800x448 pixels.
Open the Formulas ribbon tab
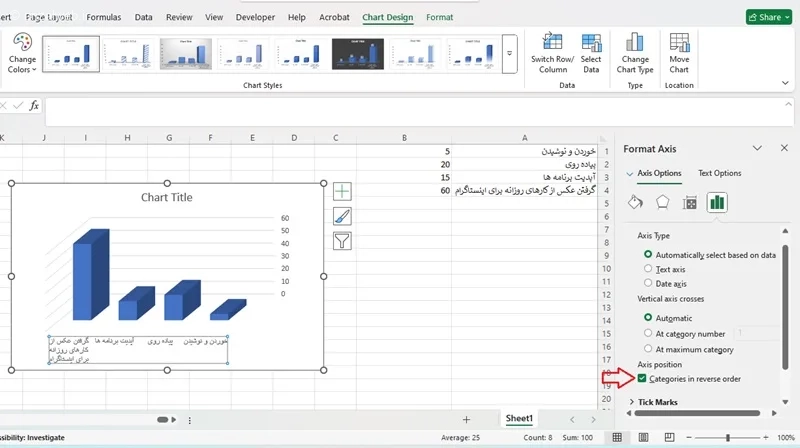(103, 17)
